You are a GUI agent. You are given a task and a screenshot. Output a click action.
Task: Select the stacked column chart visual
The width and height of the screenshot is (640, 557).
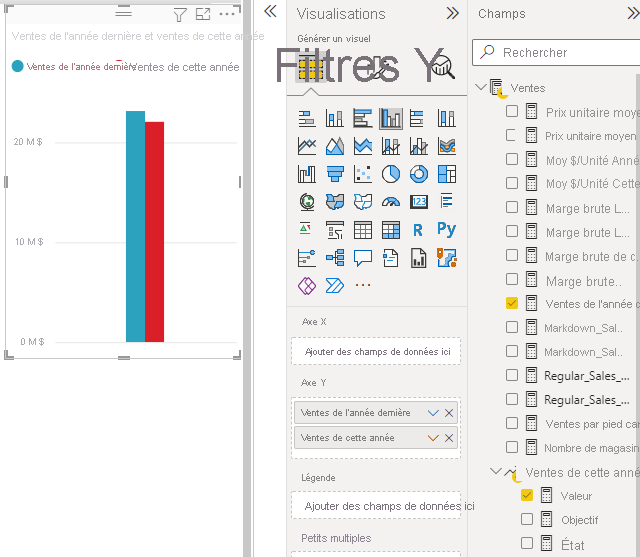point(334,119)
